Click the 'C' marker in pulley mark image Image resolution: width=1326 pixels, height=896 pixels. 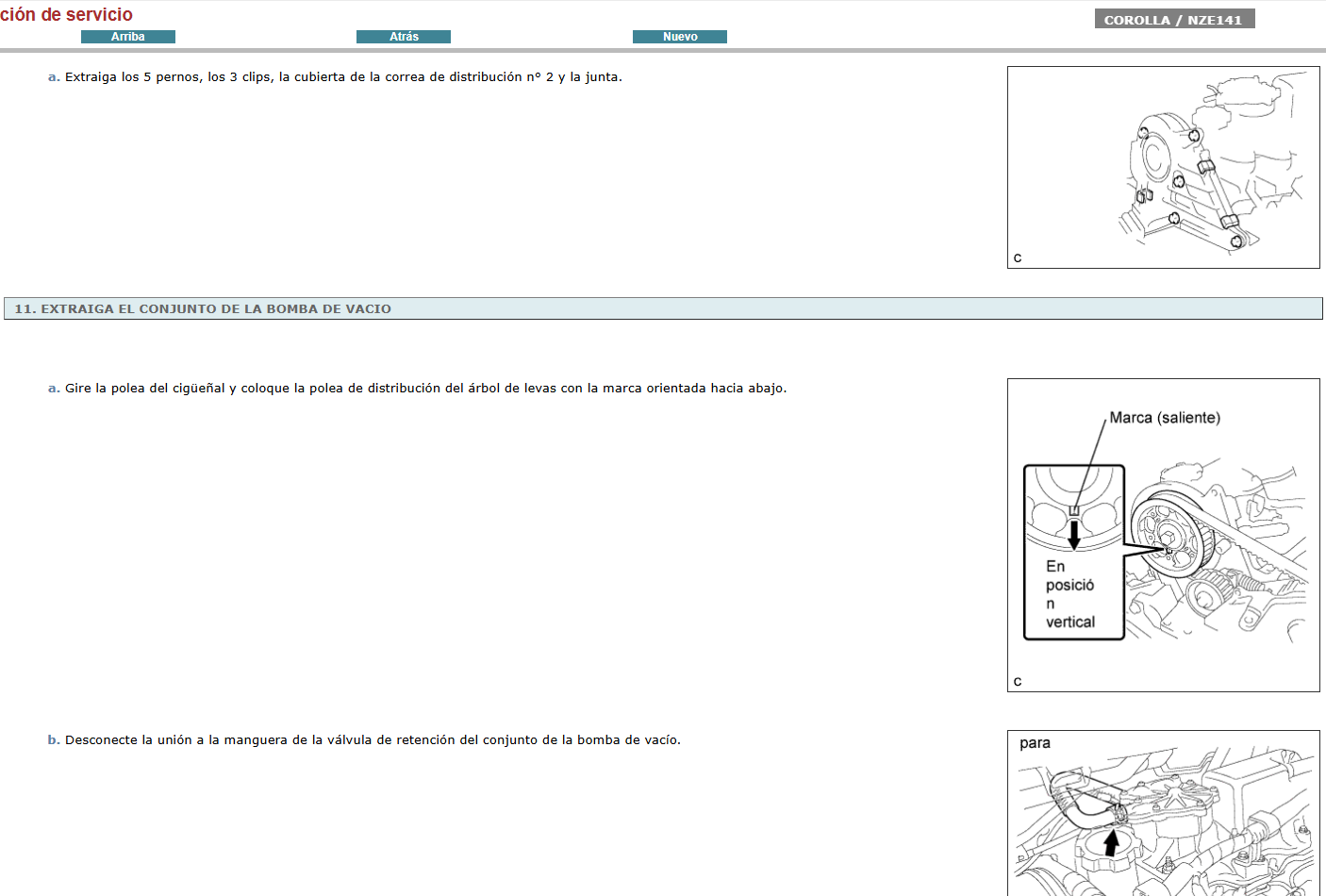1018,681
